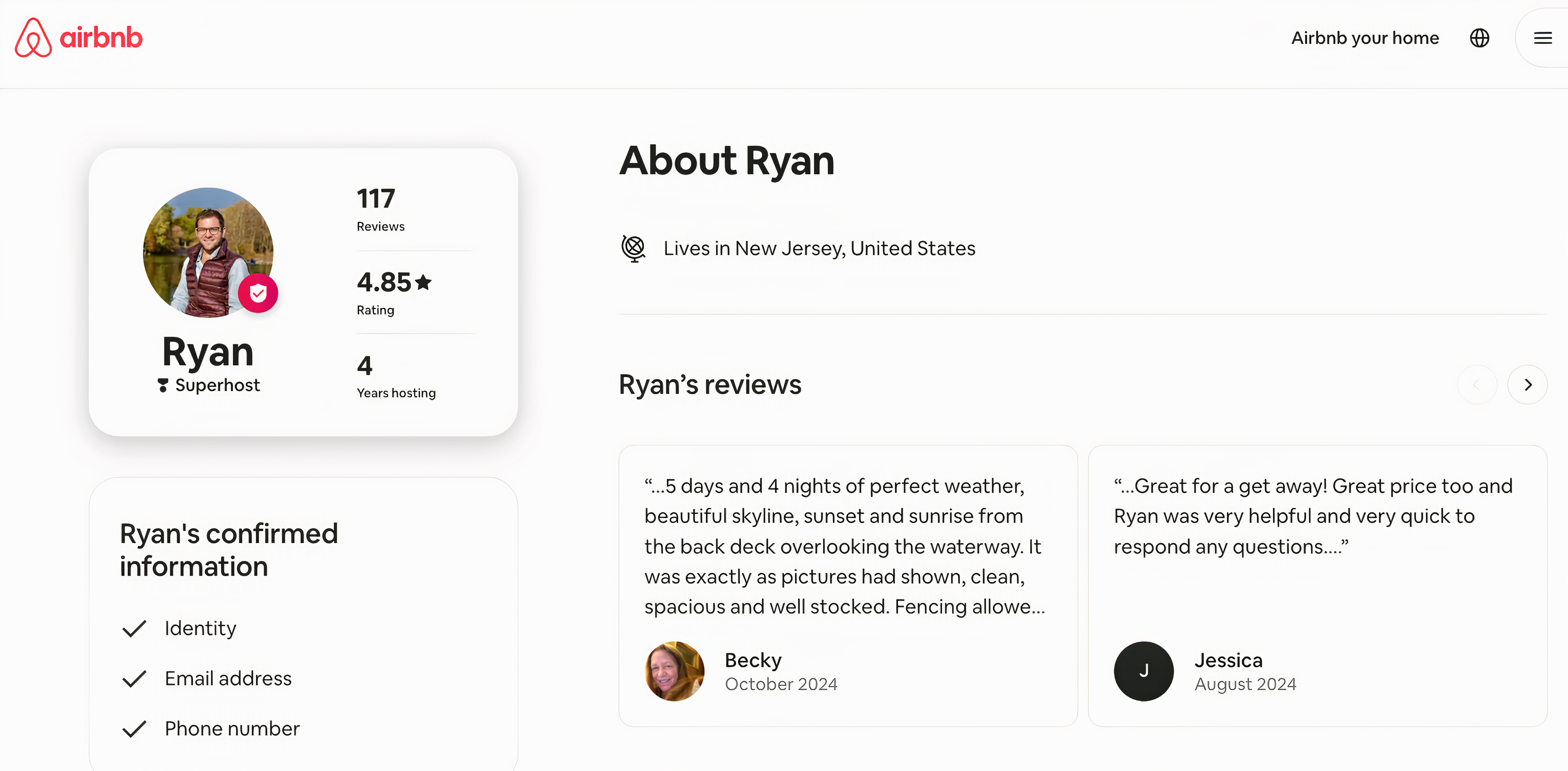Click the 4 Years hosting stat
The height and width of the screenshot is (771, 1568).
click(396, 377)
